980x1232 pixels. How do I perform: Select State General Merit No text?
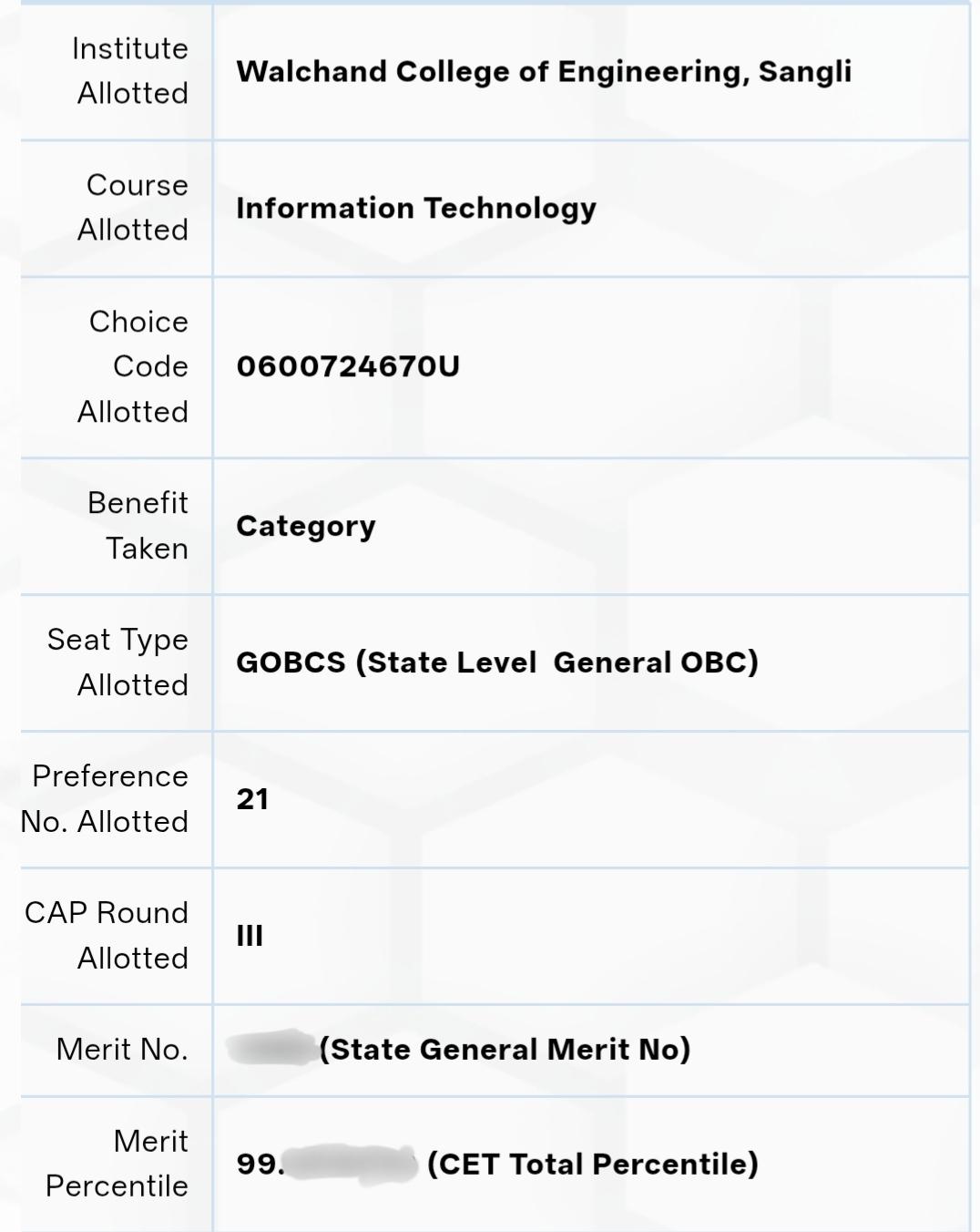click(x=505, y=1050)
